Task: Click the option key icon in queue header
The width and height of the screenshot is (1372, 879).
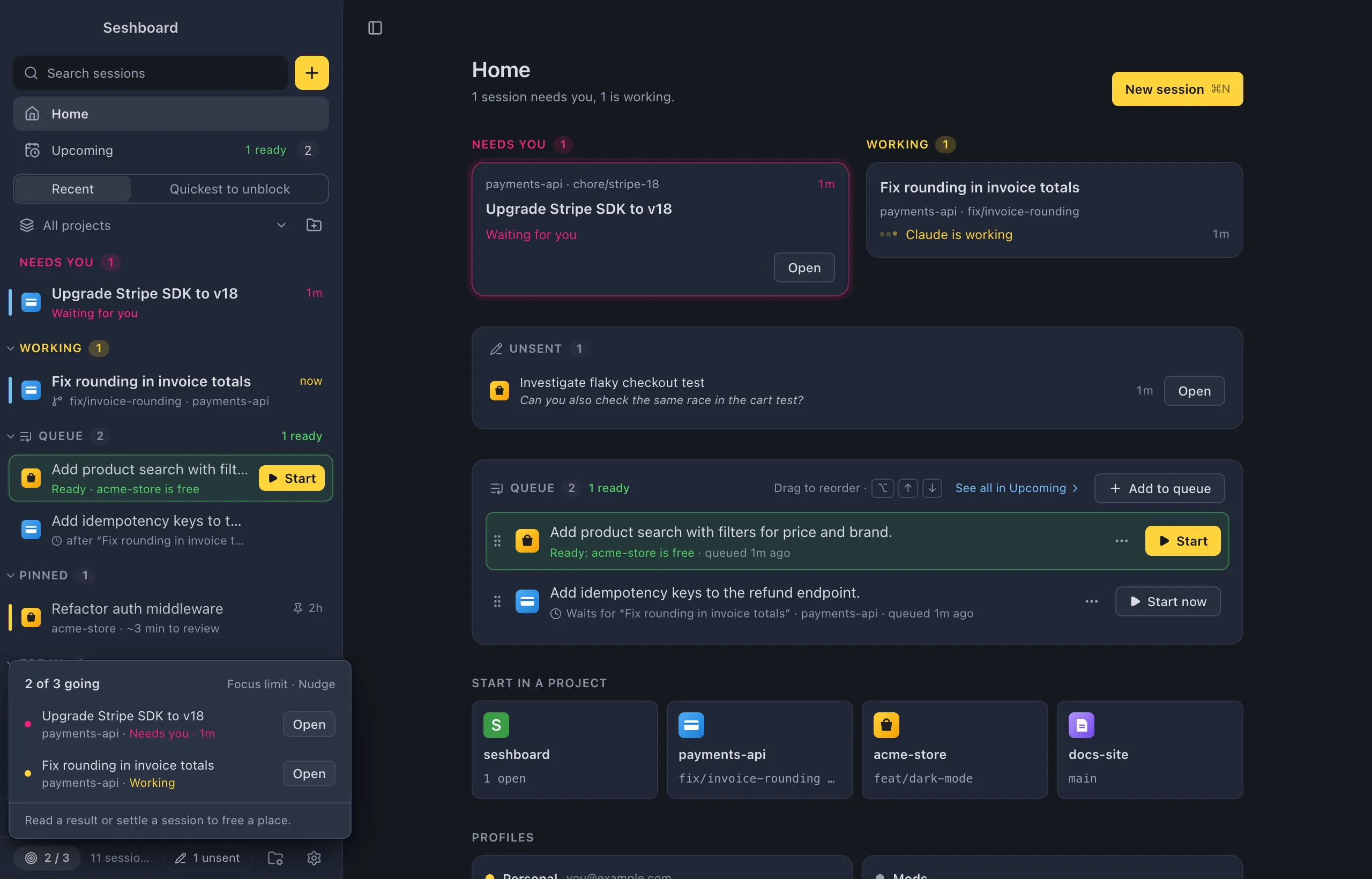Action: [882, 488]
